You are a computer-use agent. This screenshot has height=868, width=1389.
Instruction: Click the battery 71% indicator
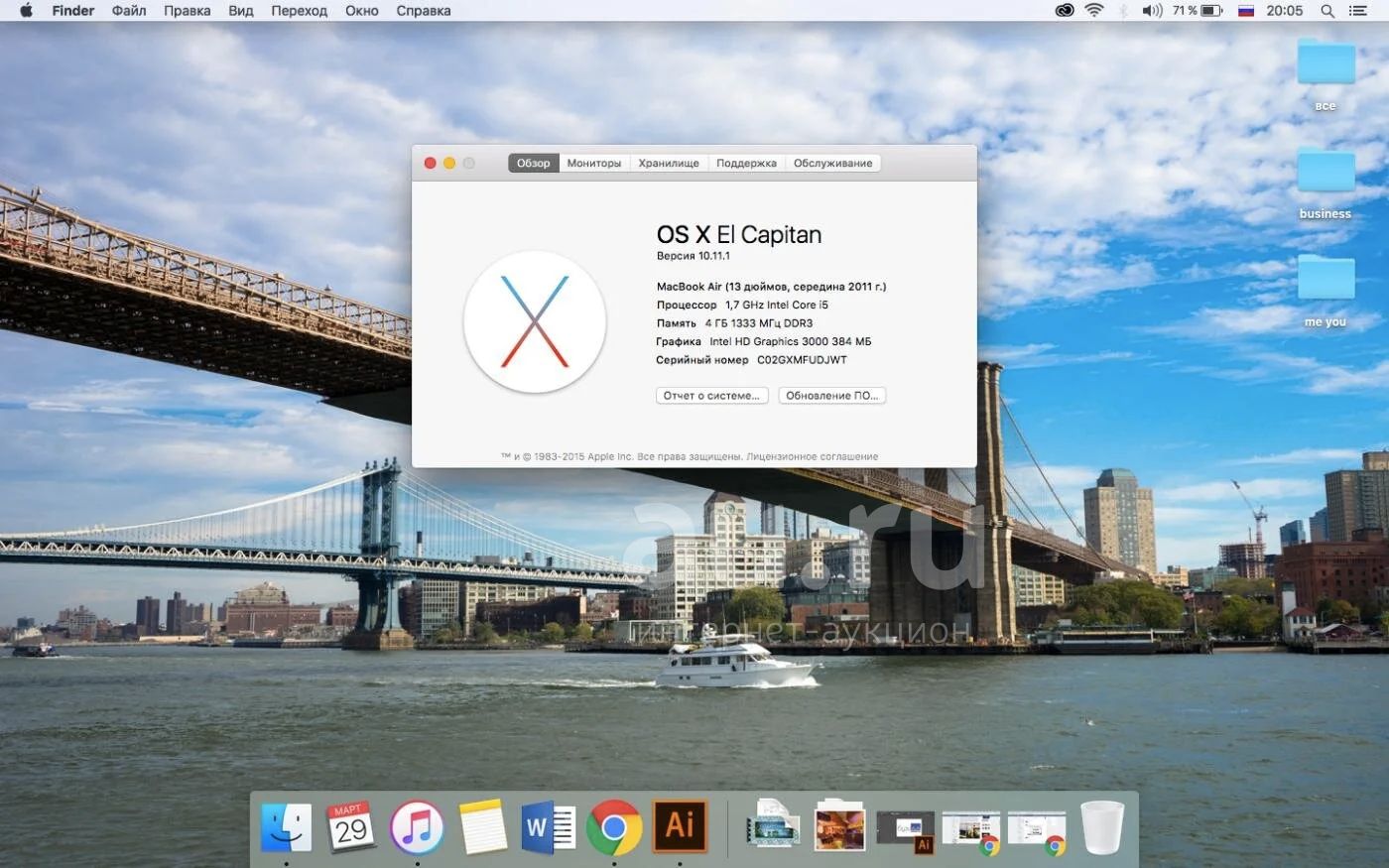click(x=1198, y=11)
